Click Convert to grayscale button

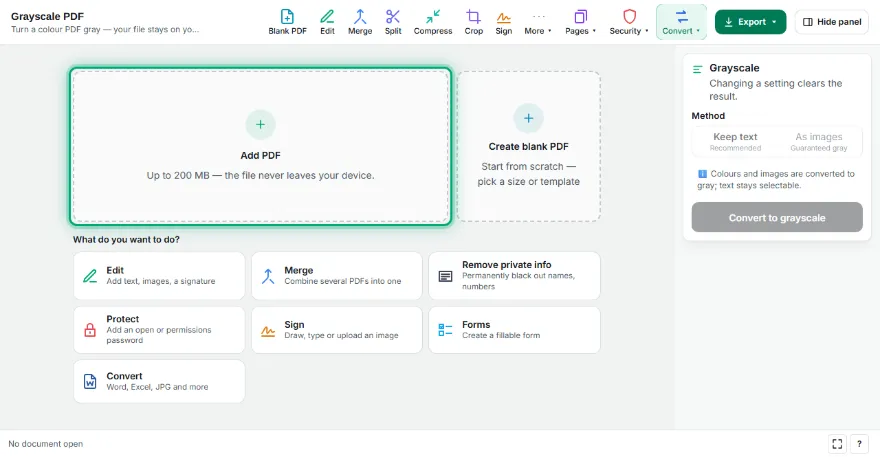(777, 217)
